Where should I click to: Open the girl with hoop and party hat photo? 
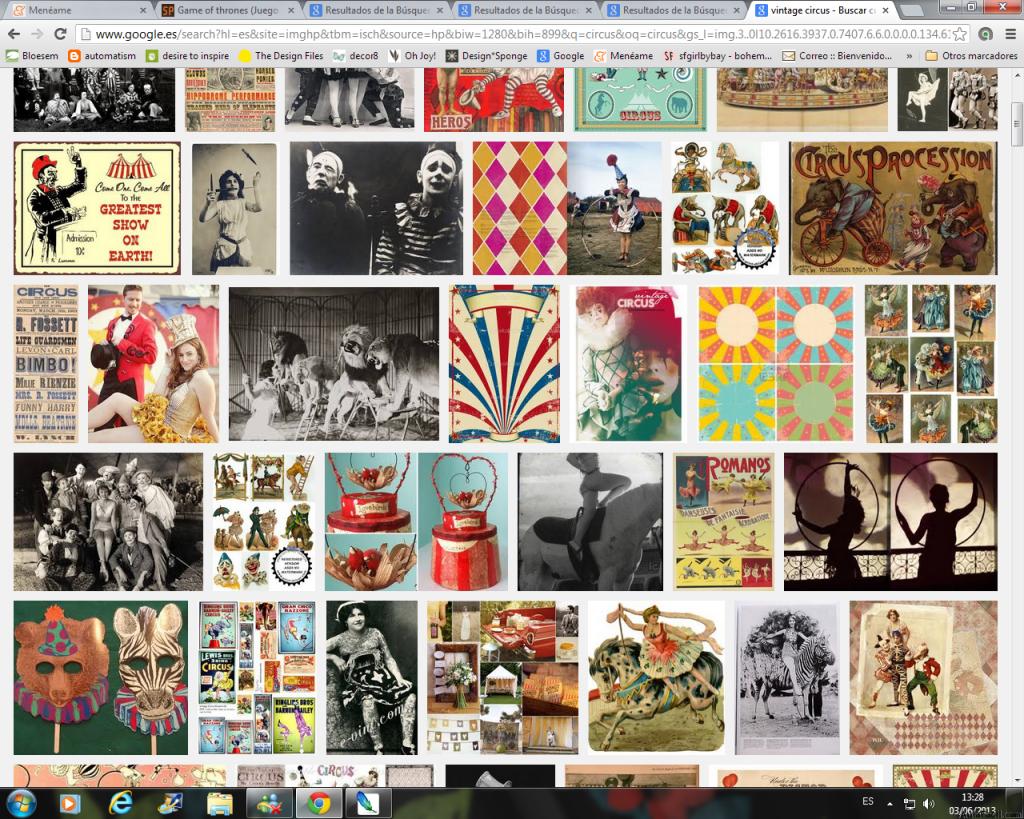pyautogui.click(x=615, y=208)
